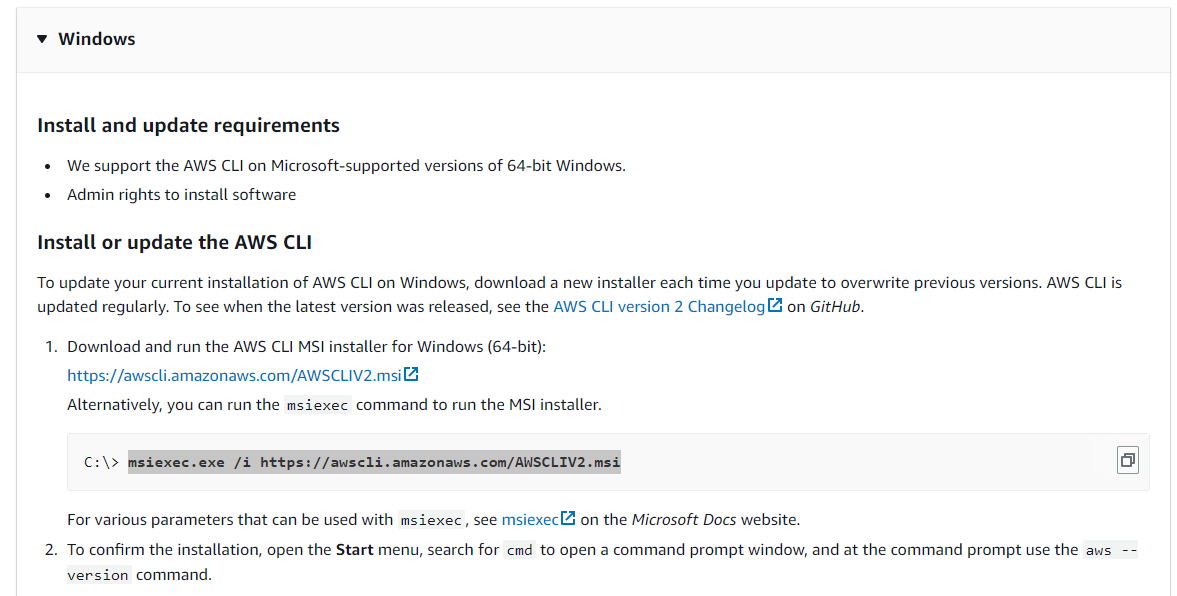Click external-link icon beside Changelog
The image size is (1177, 596).
pos(775,306)
